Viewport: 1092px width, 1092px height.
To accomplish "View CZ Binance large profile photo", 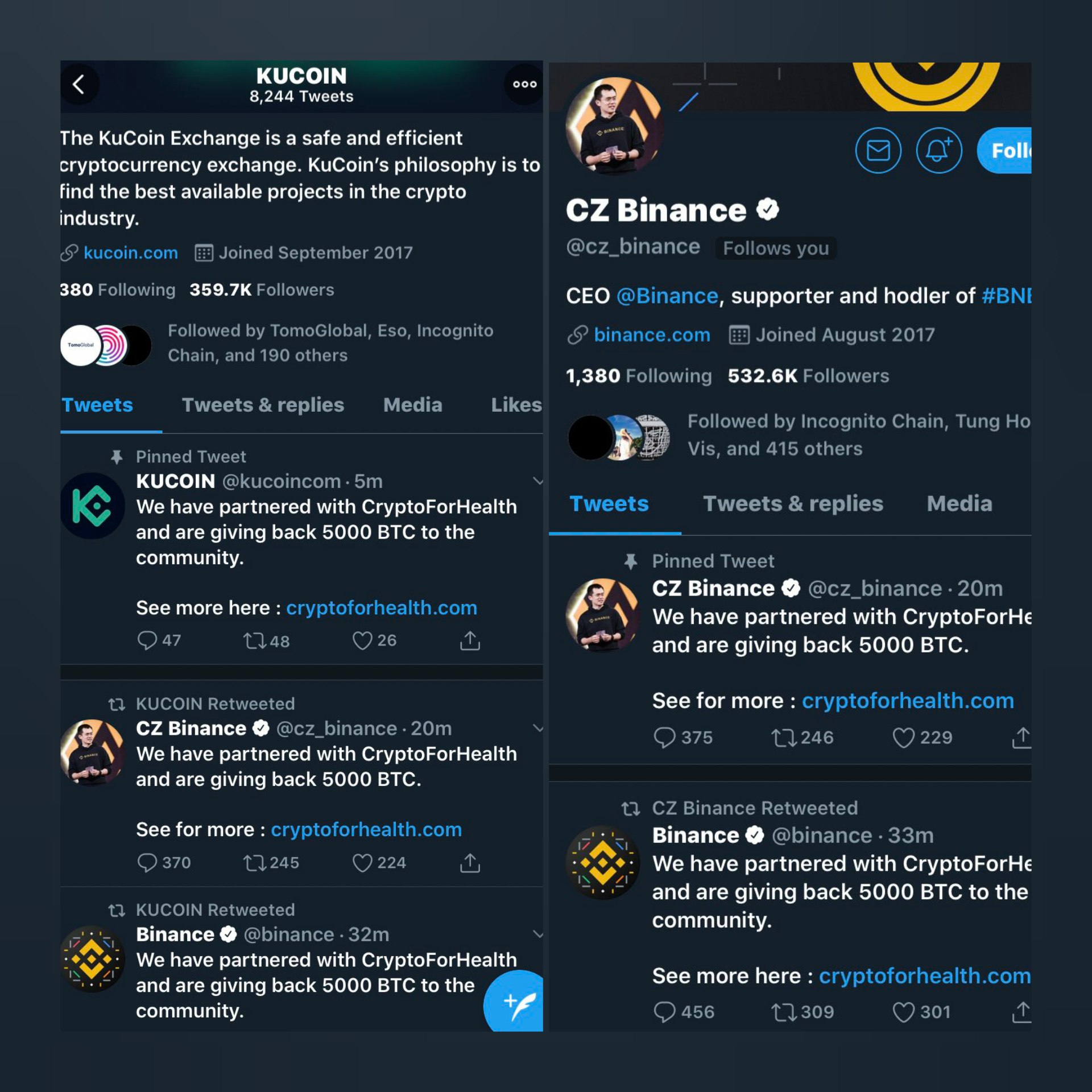I will 614,126.
